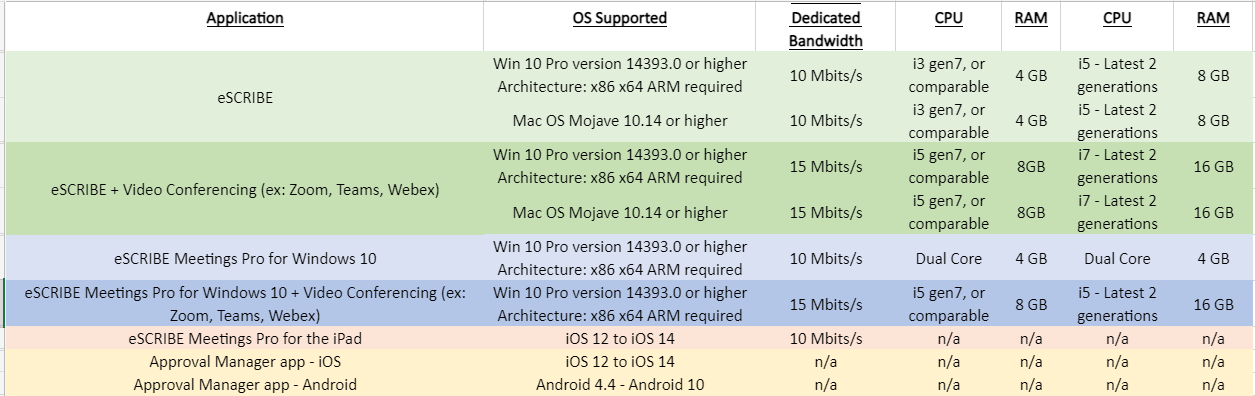
Task: Click the Approval Manager app - Android cell
Action: pyautogui.click(x=245, y=384)
